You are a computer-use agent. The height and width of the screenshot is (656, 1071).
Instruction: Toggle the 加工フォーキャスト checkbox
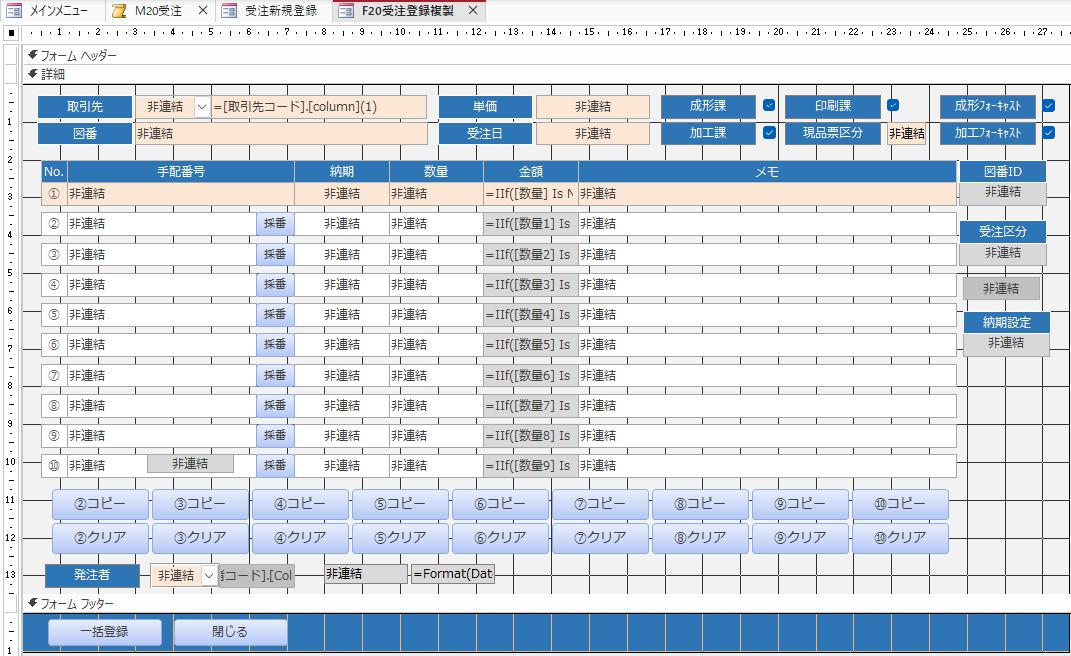1049,133
